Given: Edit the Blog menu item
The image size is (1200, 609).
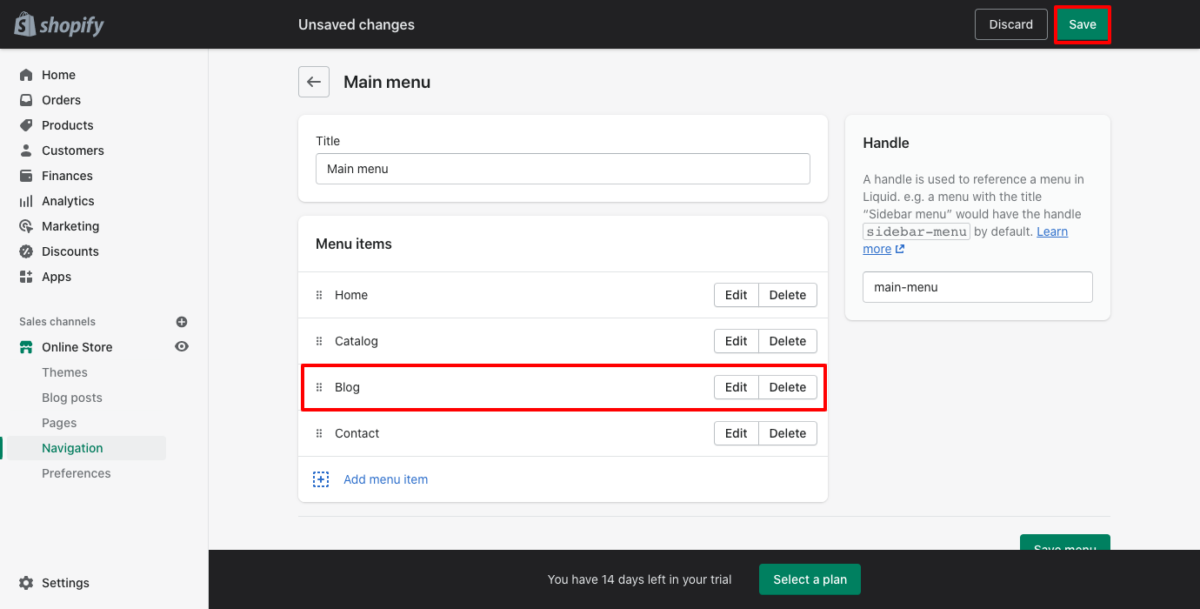Looking at the screenshot, I should pos(736,387).
